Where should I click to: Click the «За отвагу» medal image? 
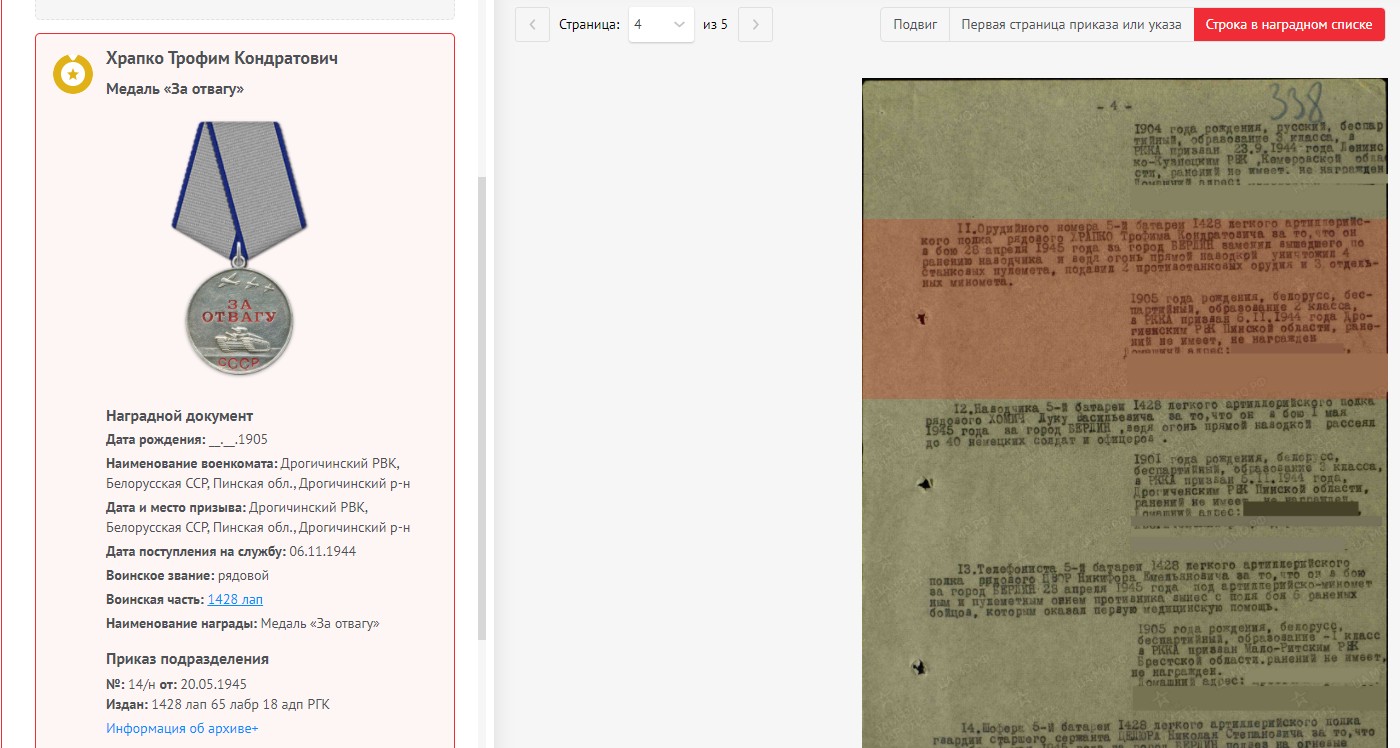(x=239, y=248)
